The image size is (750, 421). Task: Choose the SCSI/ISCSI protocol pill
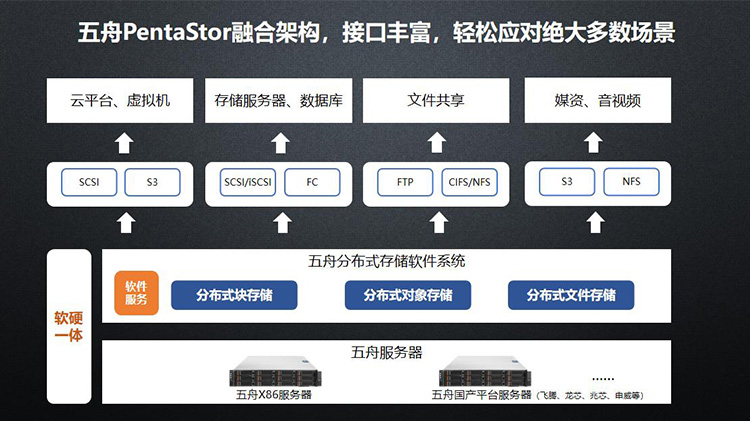coord(247,183)
